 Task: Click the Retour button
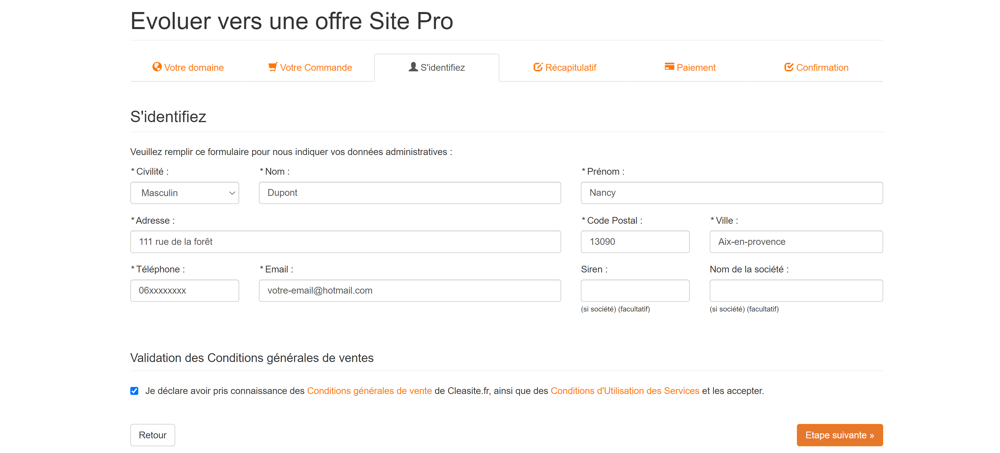[152, 435]
